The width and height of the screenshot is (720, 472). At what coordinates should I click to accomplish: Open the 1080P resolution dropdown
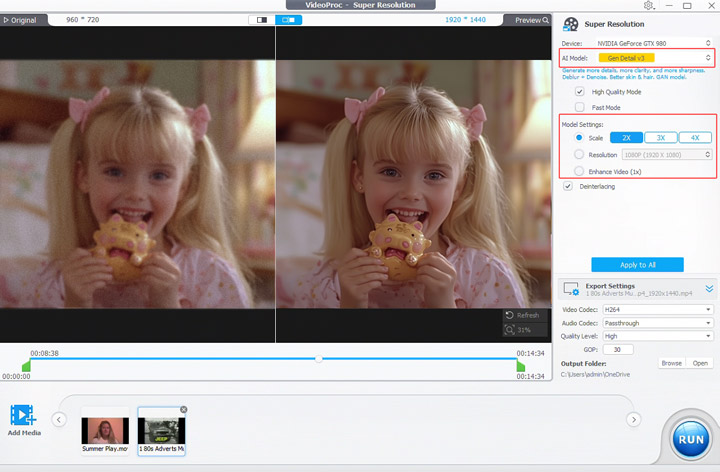pyautogui.click(x=667, y=155)
